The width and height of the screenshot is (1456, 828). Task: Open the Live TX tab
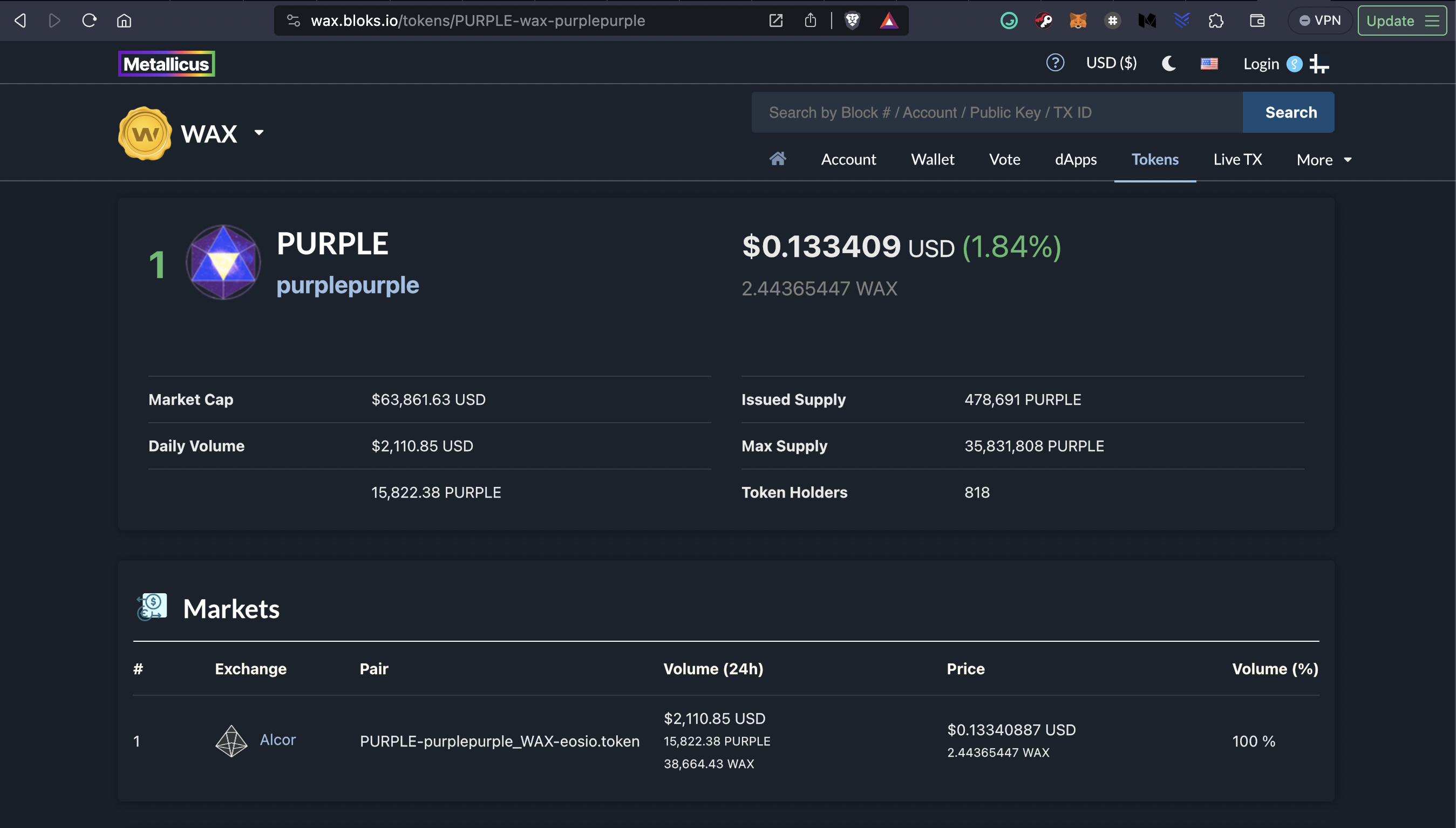point(1237,160)
